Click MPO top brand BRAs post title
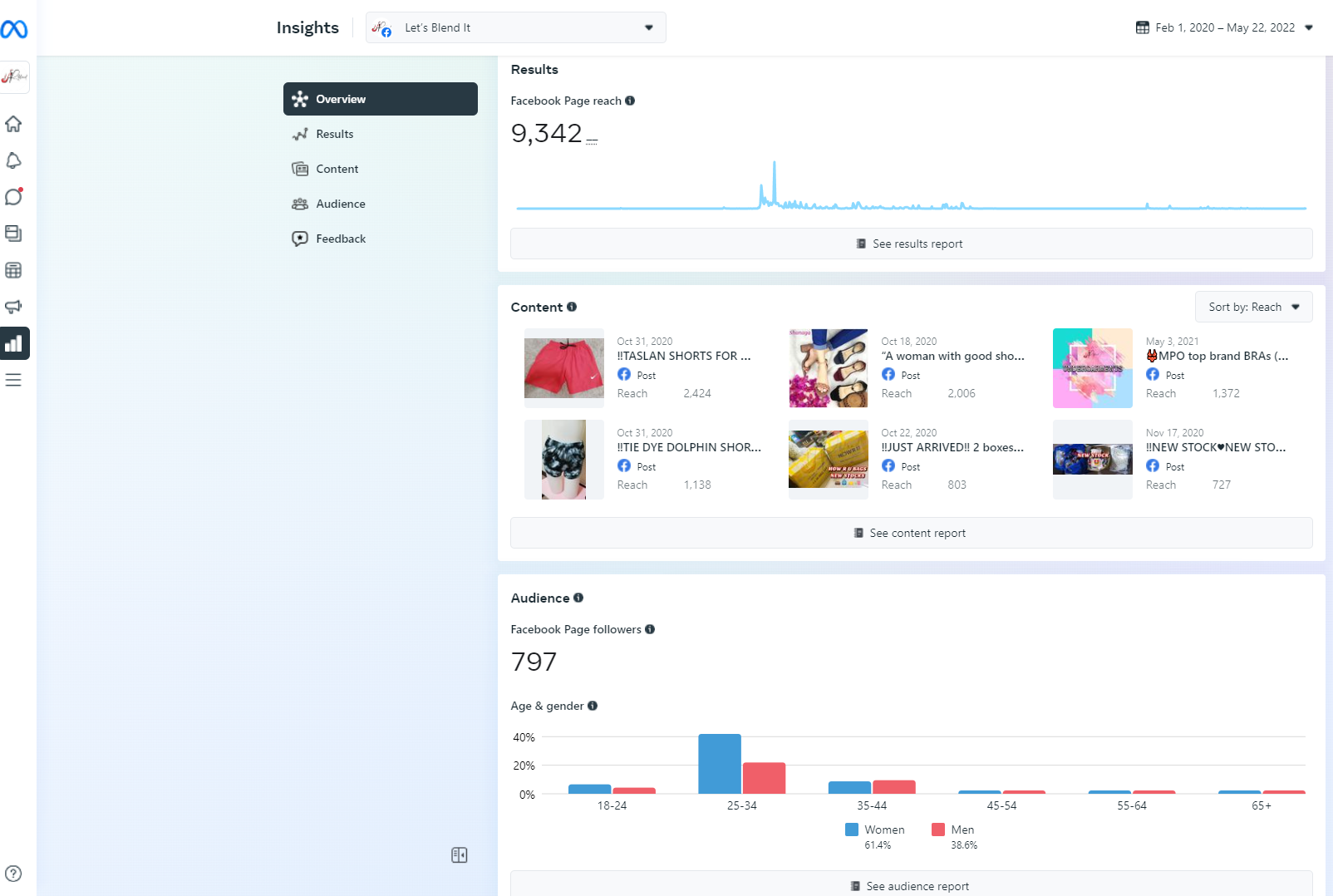1333x896 pixels. tap(1217, 356)
